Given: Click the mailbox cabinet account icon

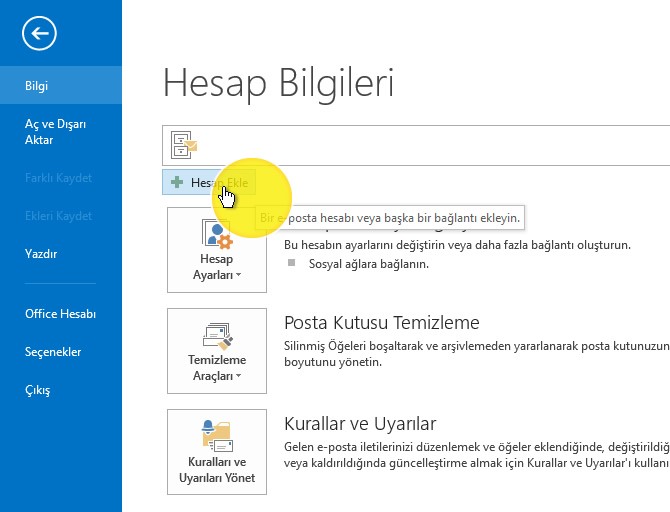Looking at the screenshot, I should click(x=184, y=145).
